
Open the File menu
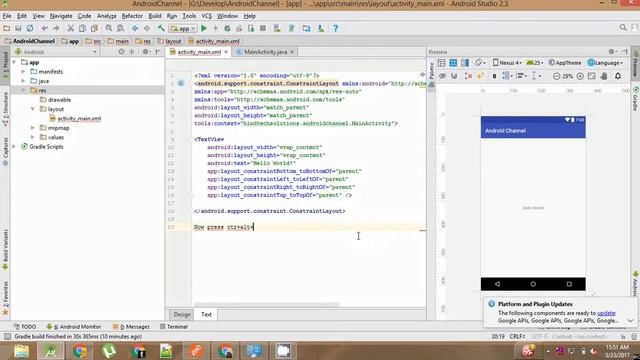7,16
